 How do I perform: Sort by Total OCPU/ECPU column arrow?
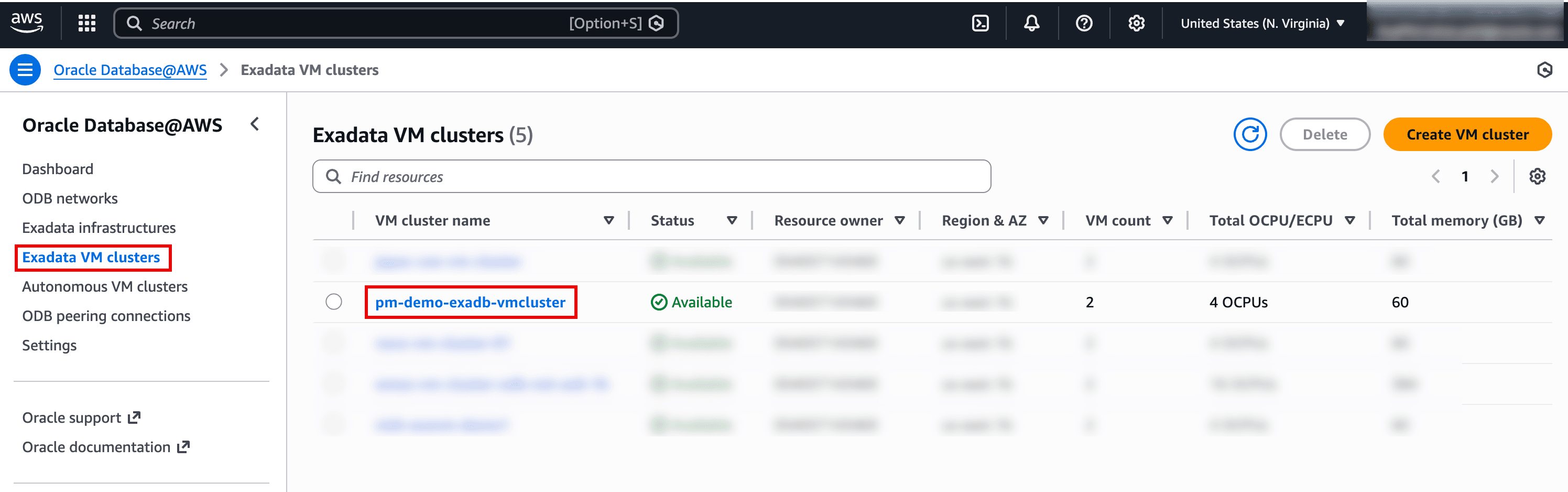tap(1350, 220)
